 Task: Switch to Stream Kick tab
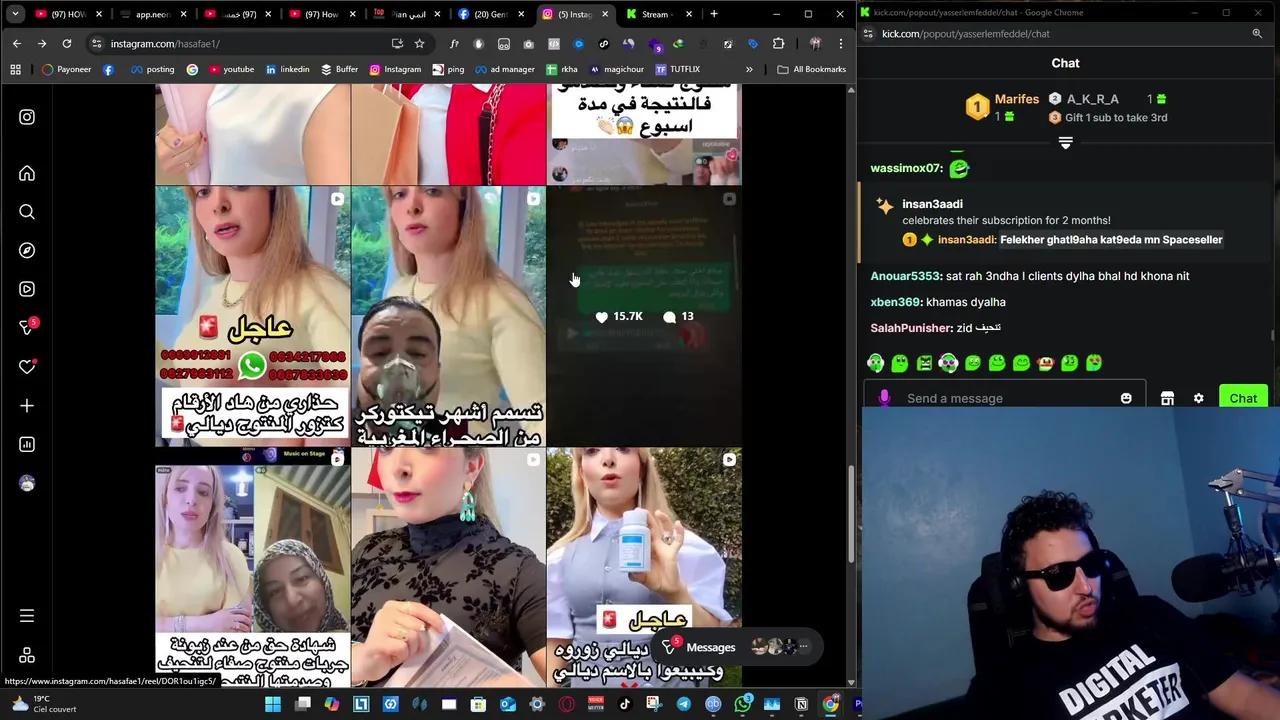(x=660, y=14)
